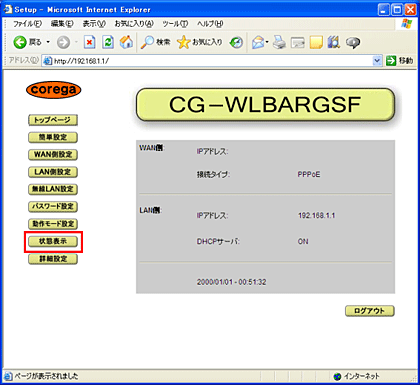
Task: Expand the address bar dropdown arrow
Action: [x=377, y=61]
